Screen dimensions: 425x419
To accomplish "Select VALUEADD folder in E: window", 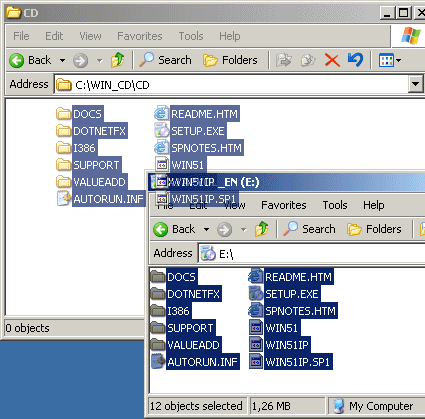I will (x=185, y=345).
